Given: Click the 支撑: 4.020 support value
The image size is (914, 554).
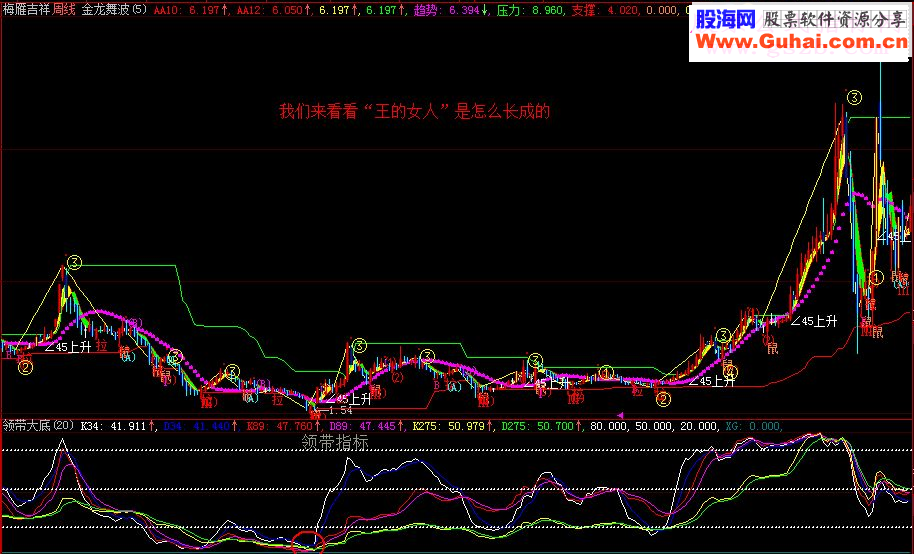Looking at the screenshot, I should 604,10.
